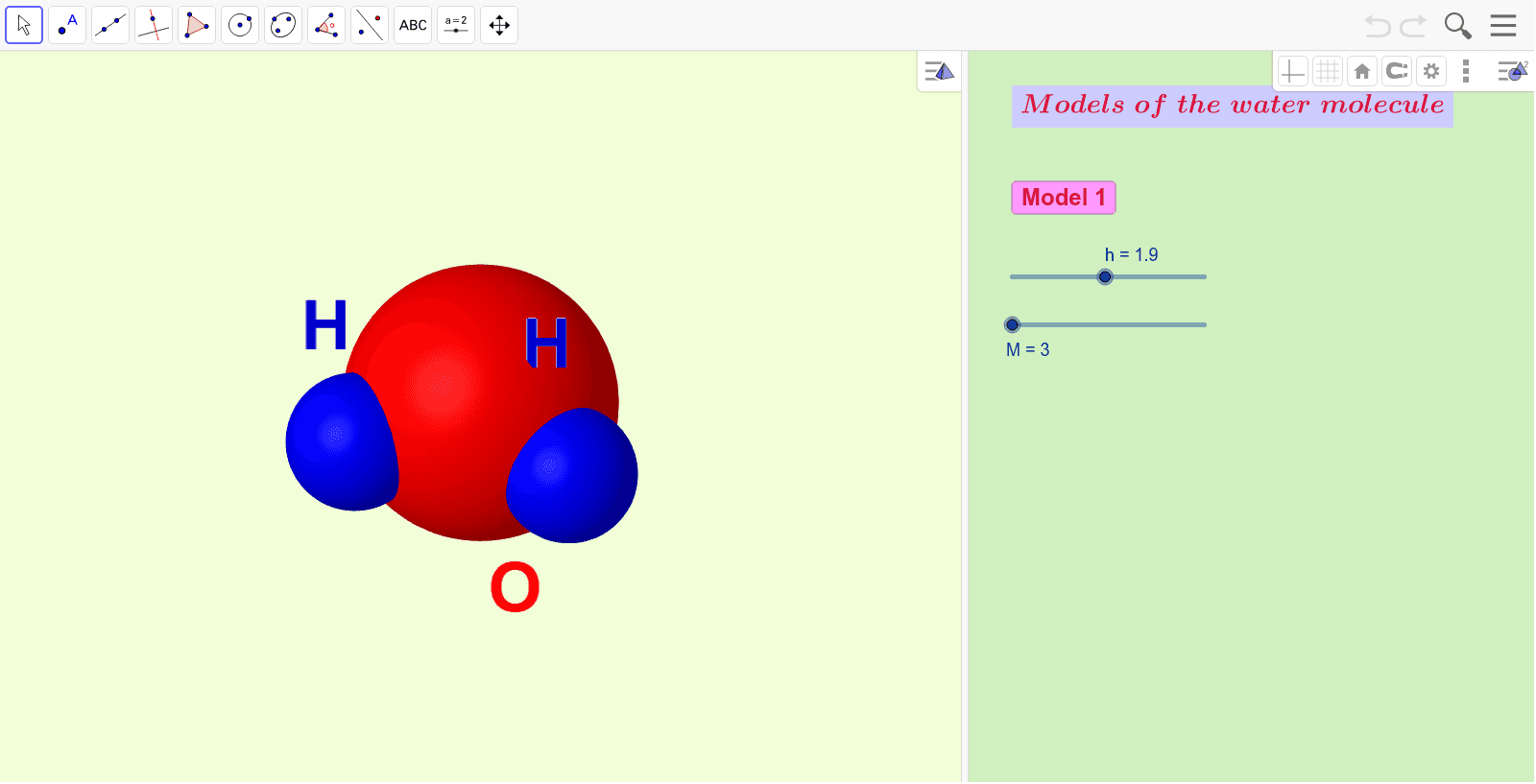This screenshot has height=784, width=1536.
Task: Open the main hamburger menu
Action: 1503,26
